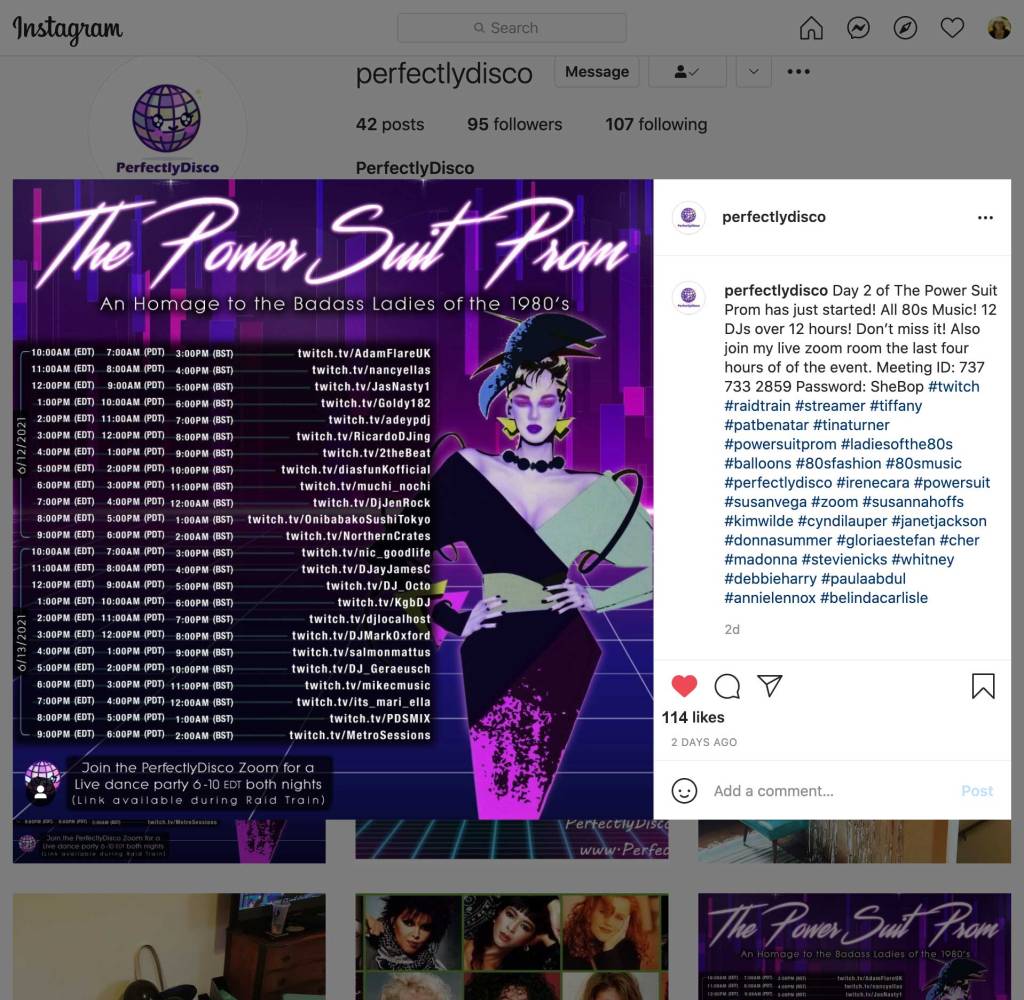Open the activity heart icon in header

(952, 28)
